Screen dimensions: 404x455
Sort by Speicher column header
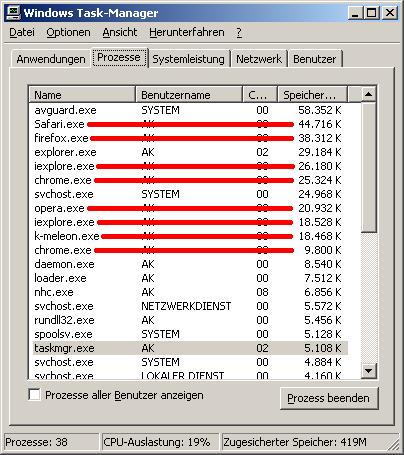(x=312, y=95)
